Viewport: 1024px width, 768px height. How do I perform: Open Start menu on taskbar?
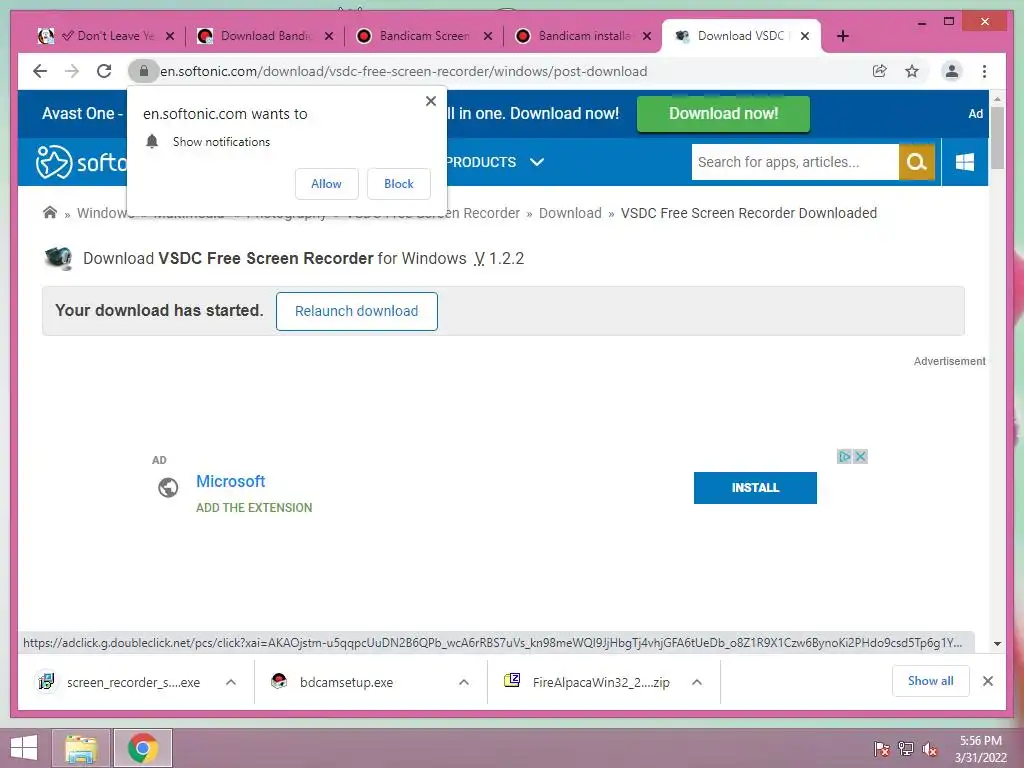pos(24,748)
